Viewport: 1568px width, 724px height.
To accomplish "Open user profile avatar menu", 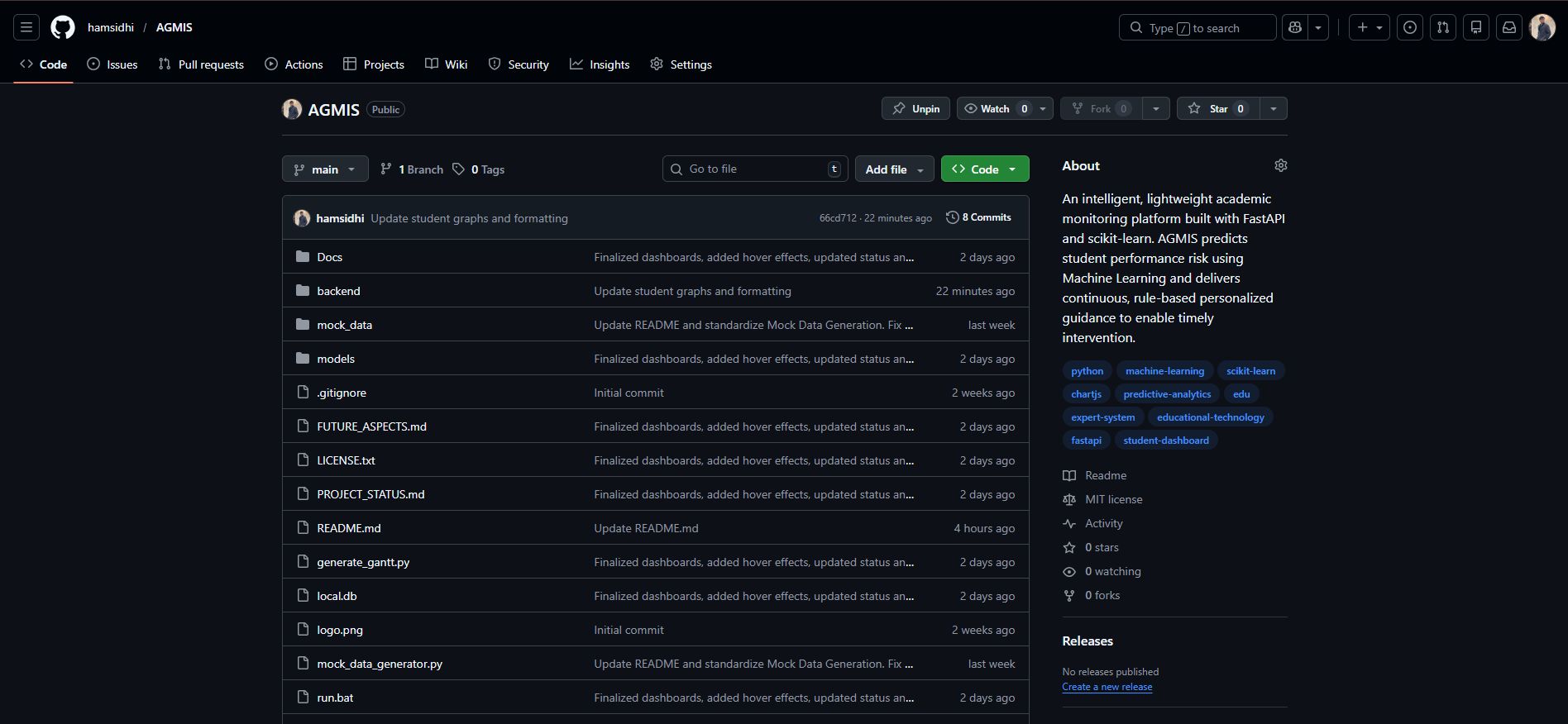I will pos(1542,27).
